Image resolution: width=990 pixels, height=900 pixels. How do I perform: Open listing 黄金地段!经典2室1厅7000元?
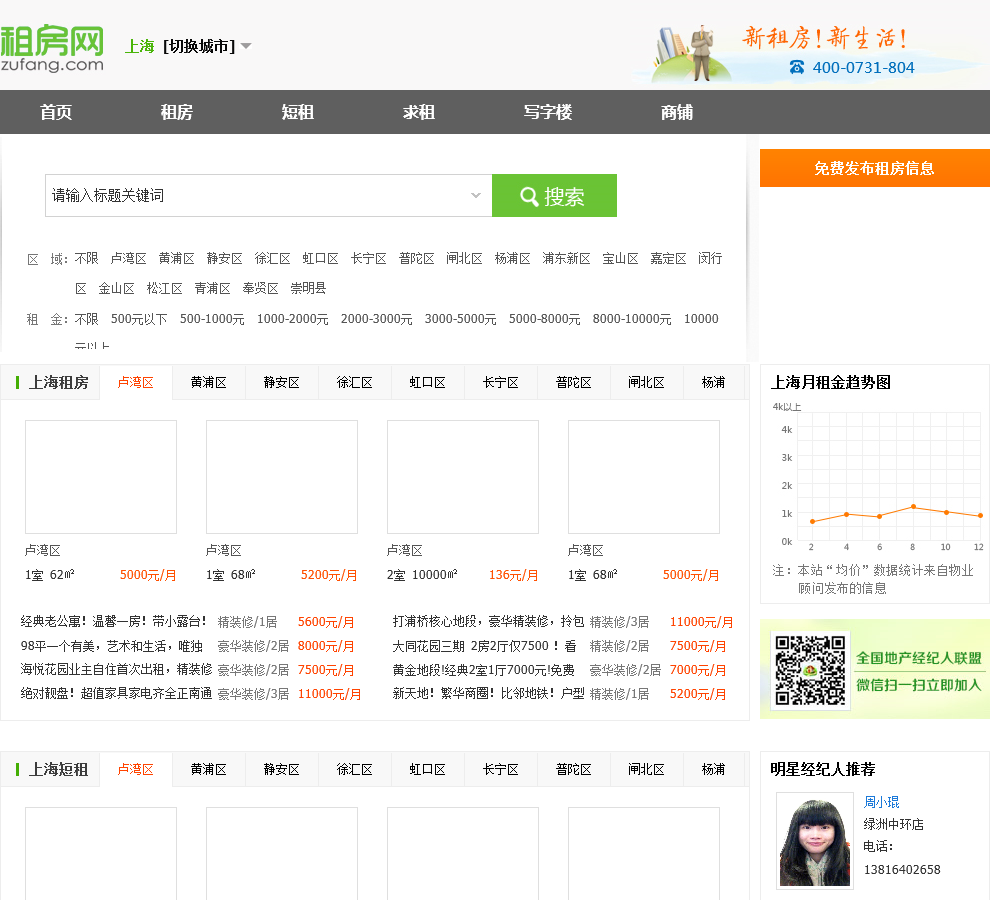pyautogui.click(x=484, y=669)
